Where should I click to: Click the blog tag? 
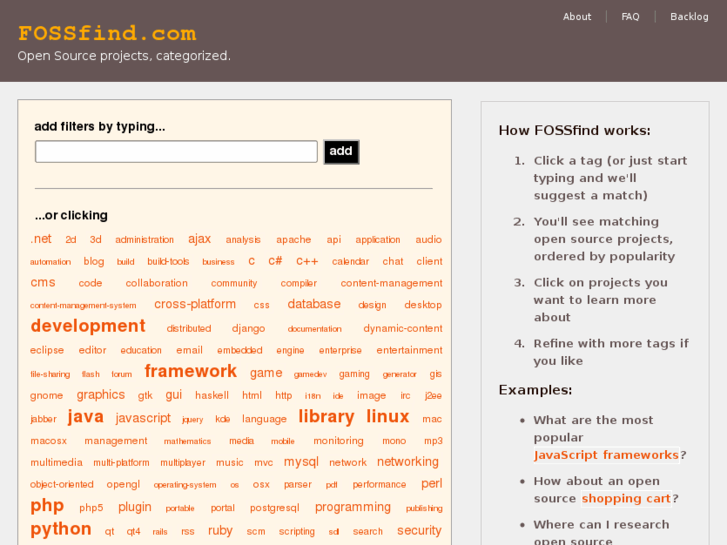coord(94,262)
